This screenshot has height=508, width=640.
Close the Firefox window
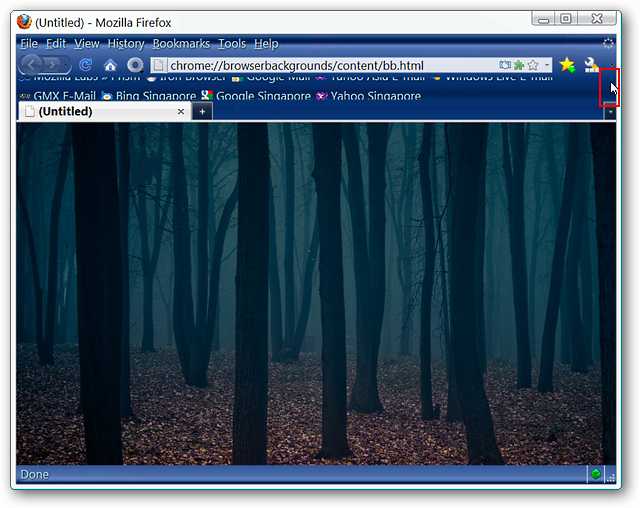[597, 19]
